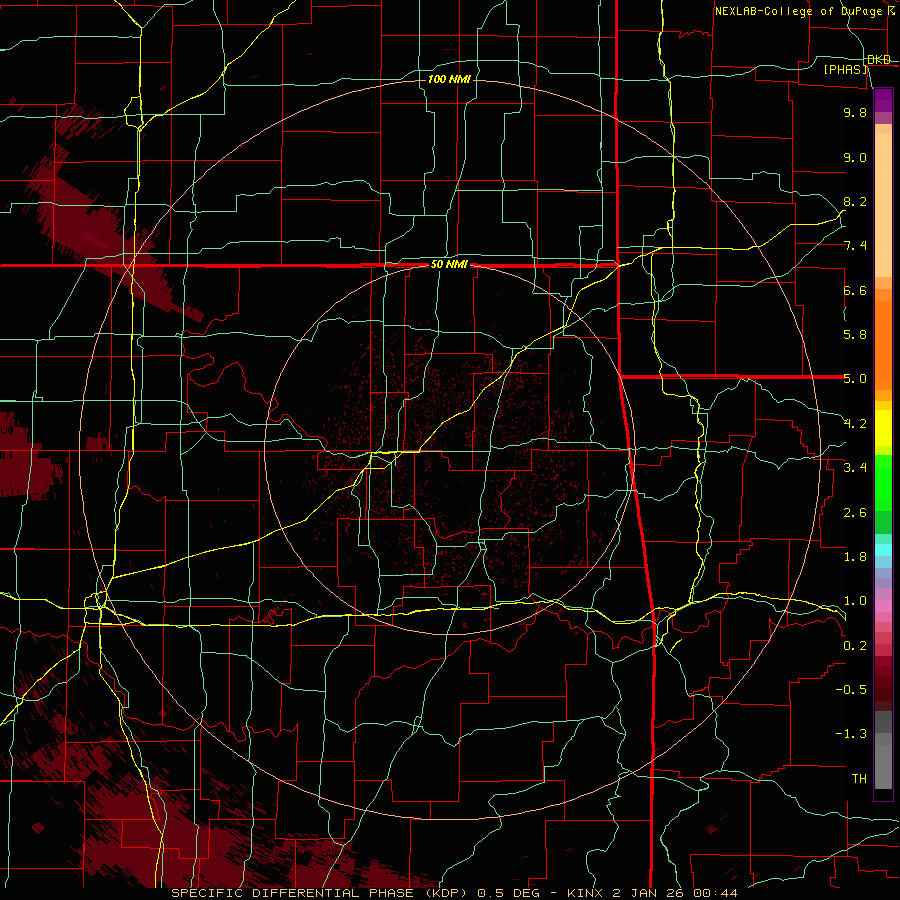Click the TH threshold label
Screen dimensions: 900x900
point(859,779)
